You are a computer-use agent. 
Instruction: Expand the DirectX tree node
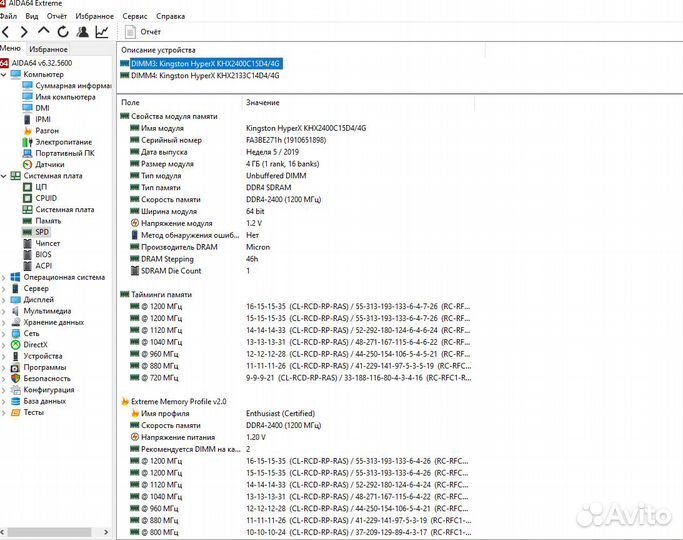tap(3, 345)
